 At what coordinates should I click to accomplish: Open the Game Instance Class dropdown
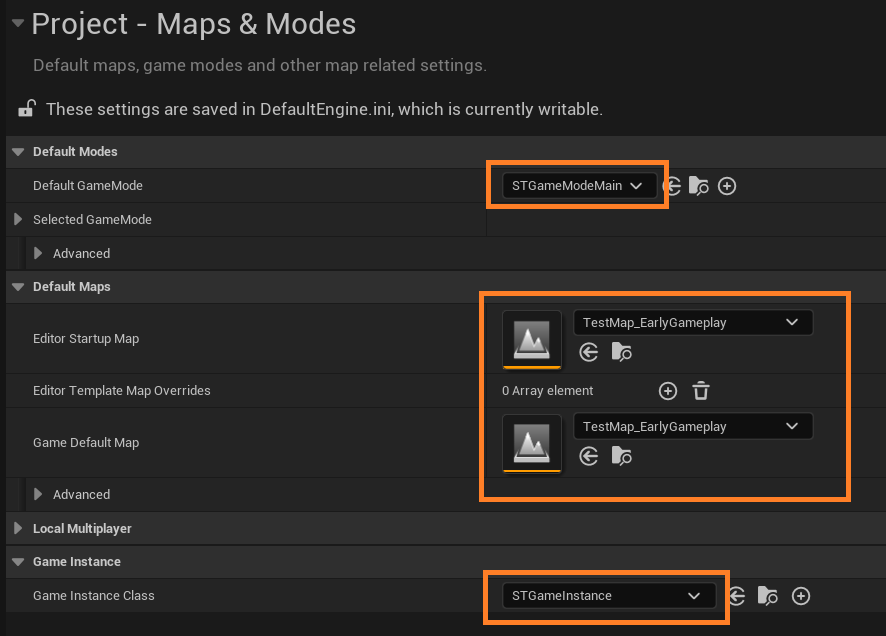pyautogui.click(x=608, y=596)
